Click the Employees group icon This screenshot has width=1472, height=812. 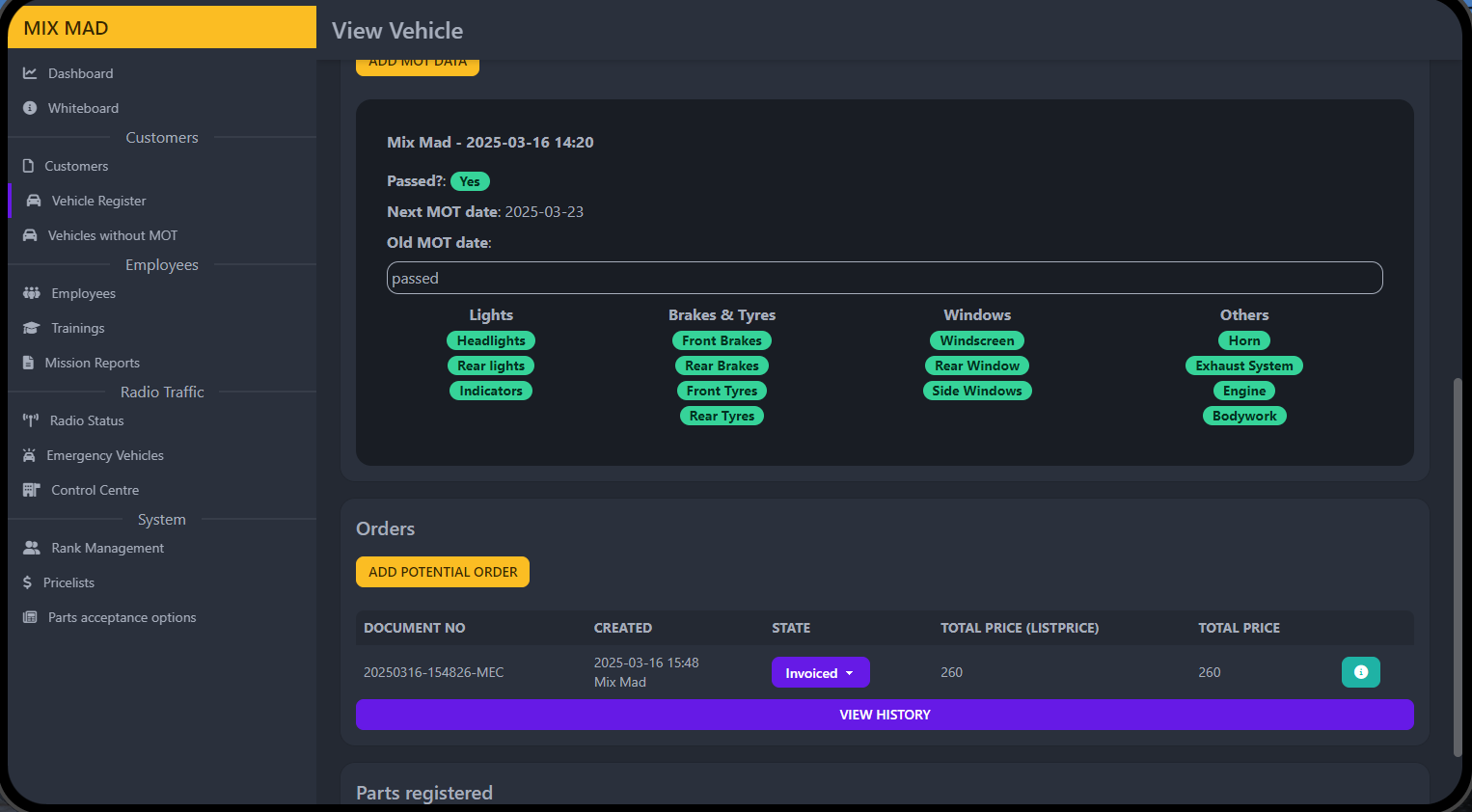point(32,293)
